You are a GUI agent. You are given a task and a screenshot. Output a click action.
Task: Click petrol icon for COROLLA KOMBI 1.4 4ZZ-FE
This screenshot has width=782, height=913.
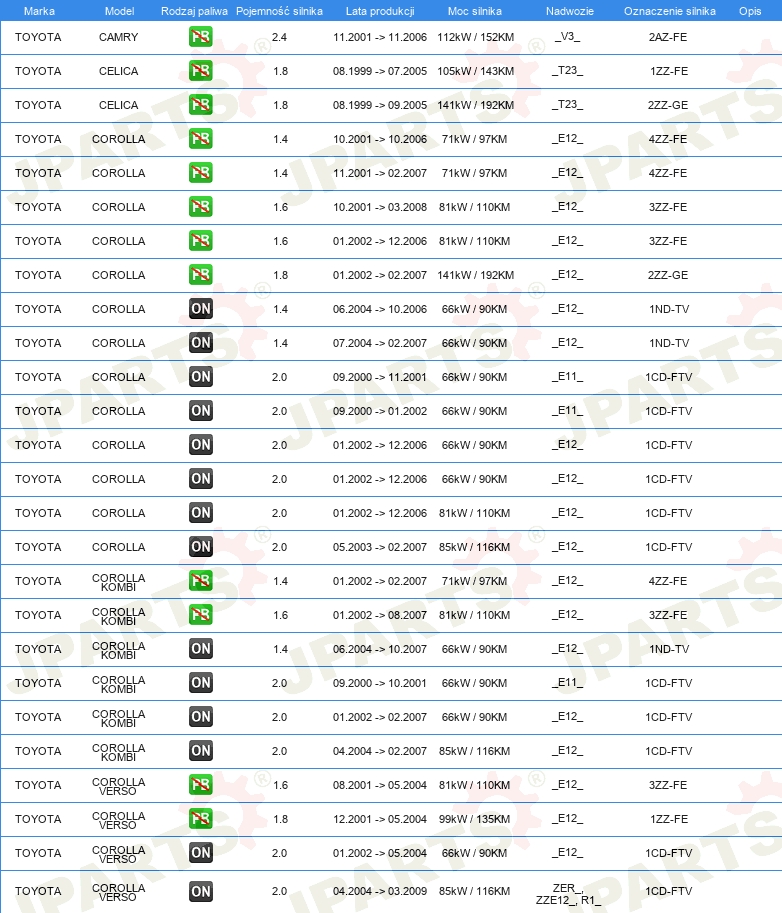tap(200, 581)
